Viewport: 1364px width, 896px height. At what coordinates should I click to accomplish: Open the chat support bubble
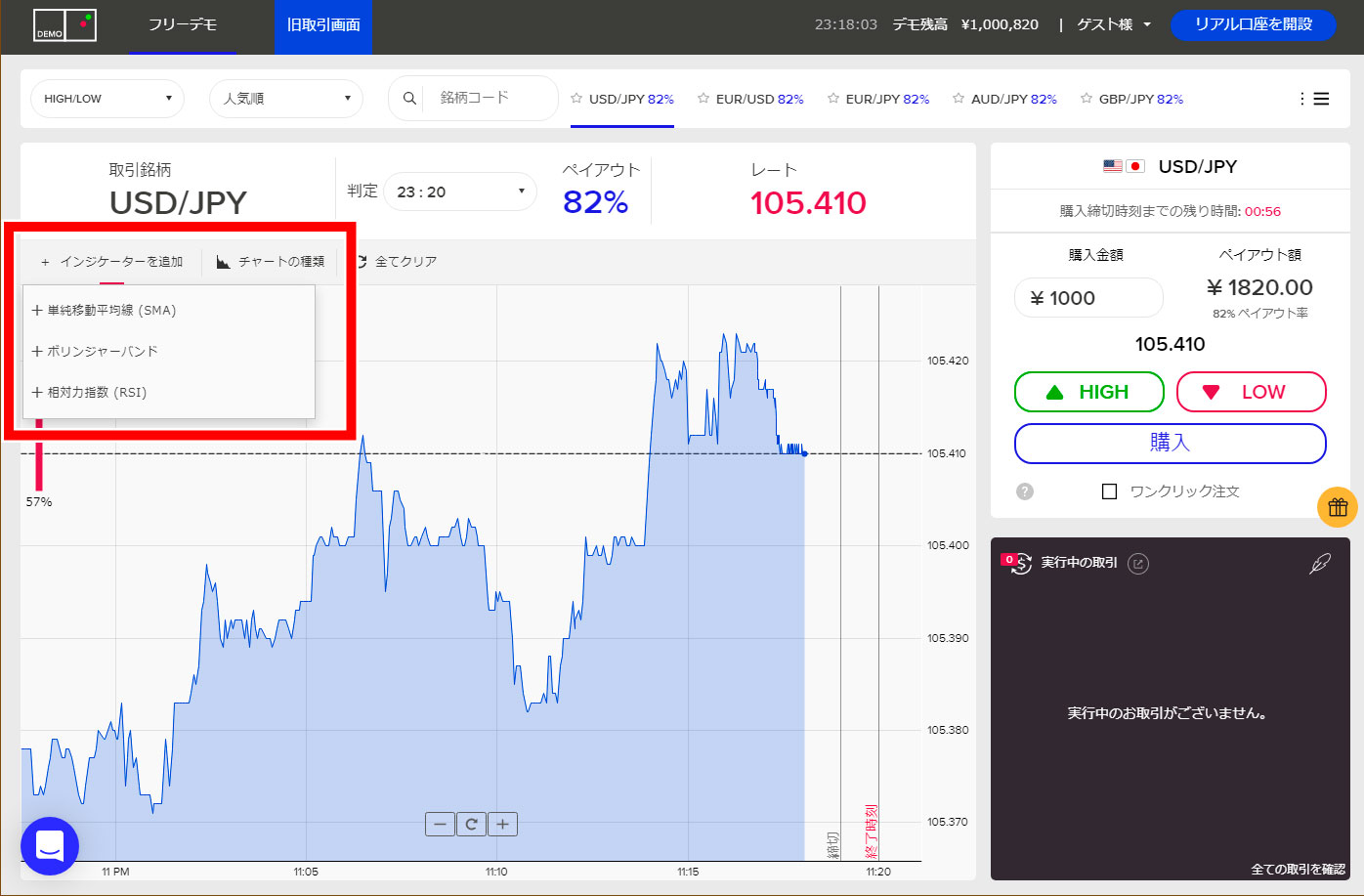[x=50, y=846]
